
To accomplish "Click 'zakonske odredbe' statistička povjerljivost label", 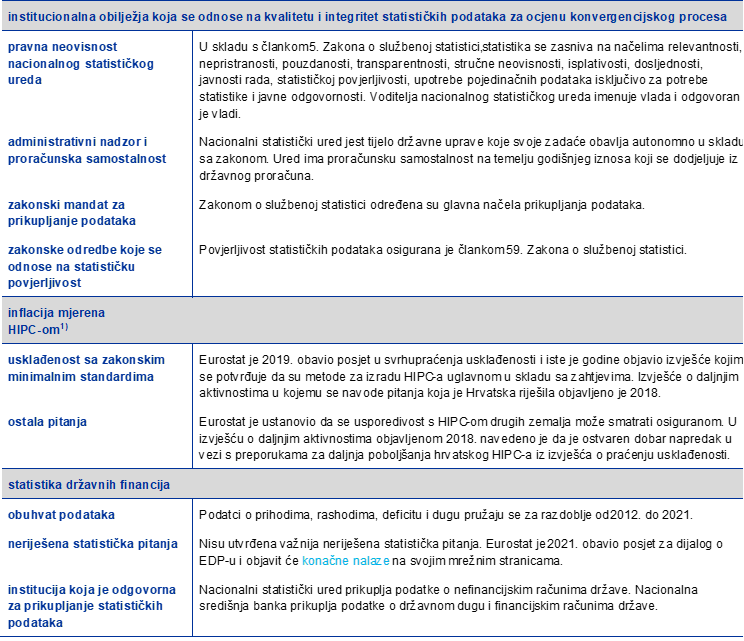I will click(x=84, y=266).
